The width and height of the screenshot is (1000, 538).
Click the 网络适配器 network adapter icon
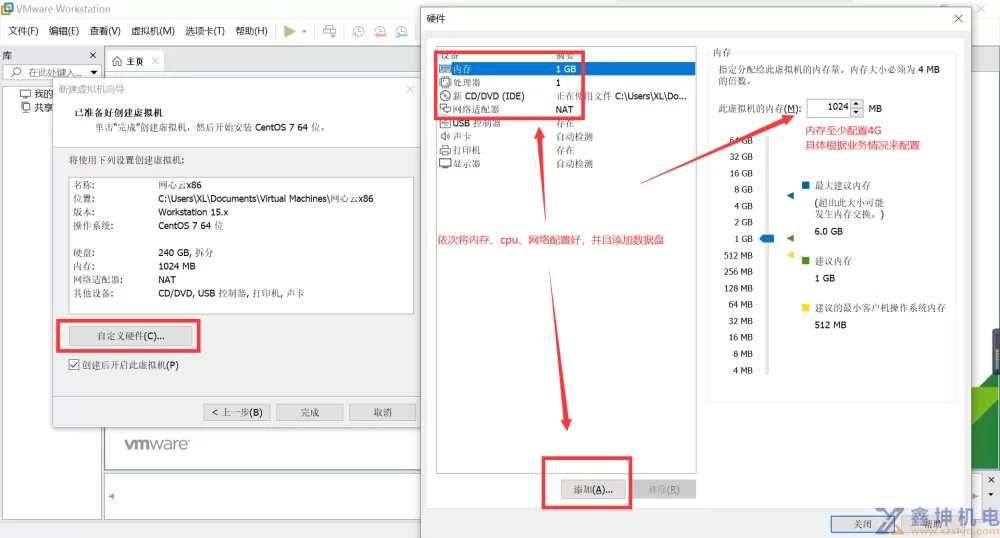point(445,109)
